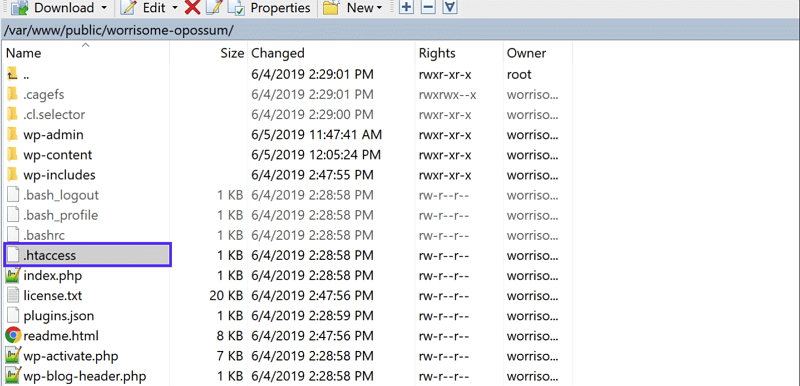Viewport: 800px width, 386px height.
Task: Click the .htaccess file icon
Action: [13, 255]
